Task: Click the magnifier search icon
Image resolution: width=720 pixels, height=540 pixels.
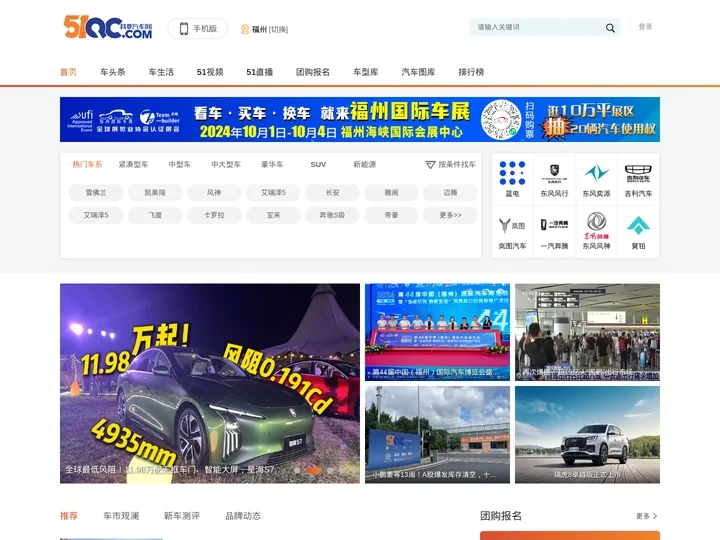Action: click(x=610, y=28)
